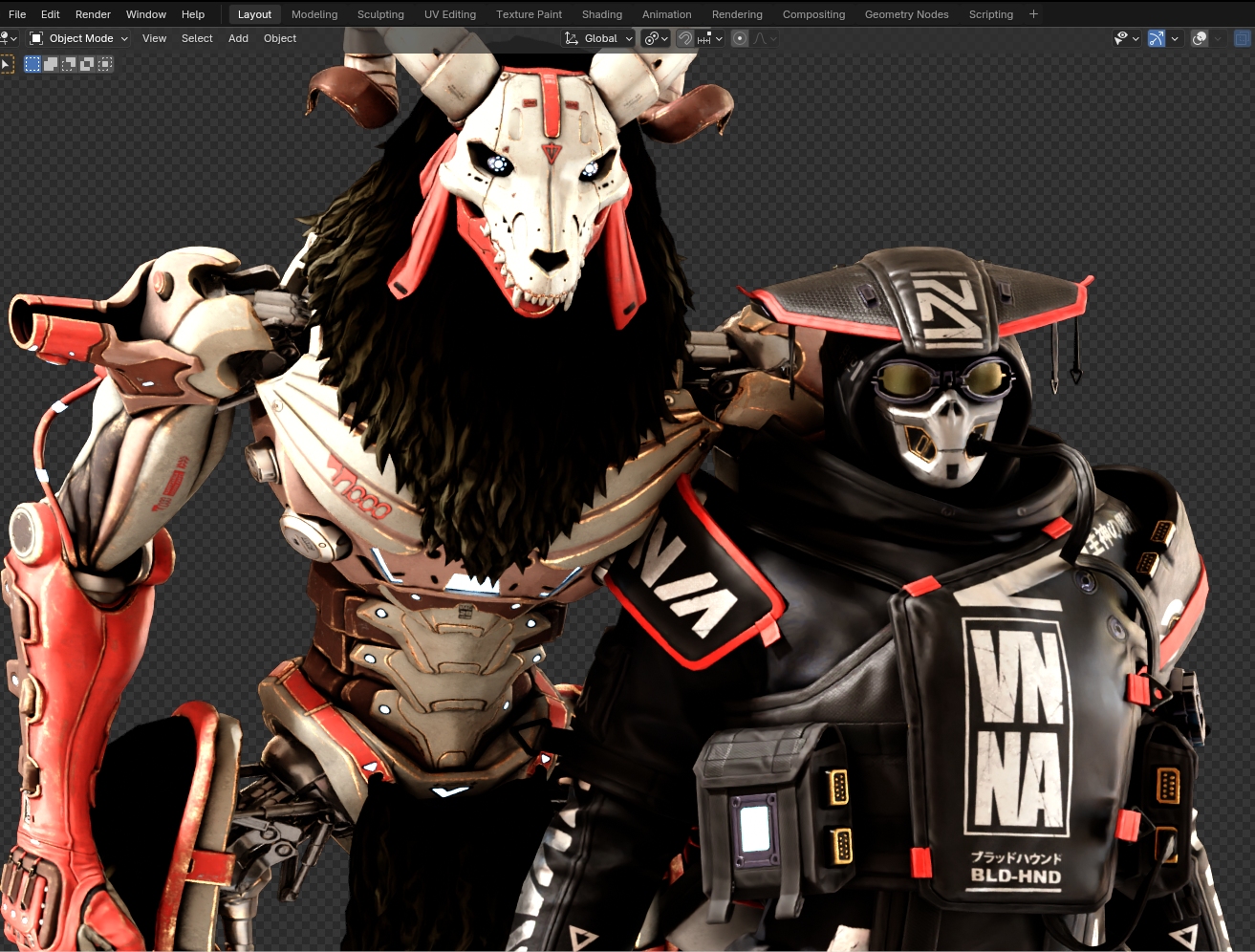Open the transform pivot point dropdown

(656, 38)
